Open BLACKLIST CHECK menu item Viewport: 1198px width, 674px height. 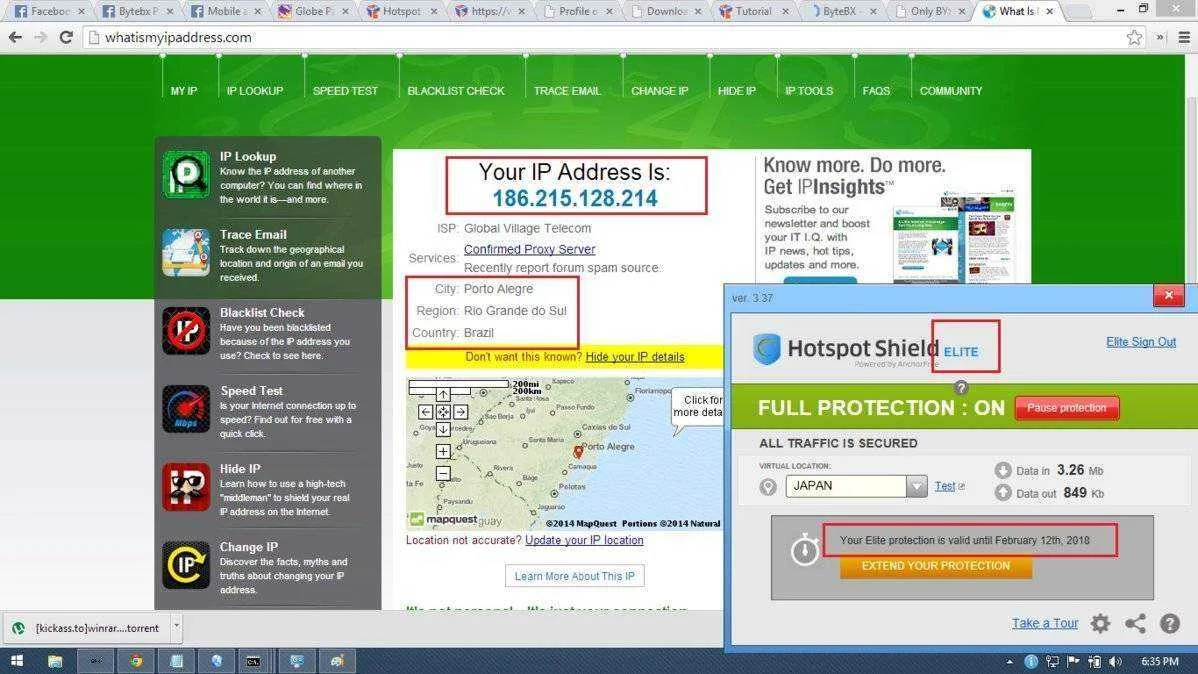(x=456, y=91)
